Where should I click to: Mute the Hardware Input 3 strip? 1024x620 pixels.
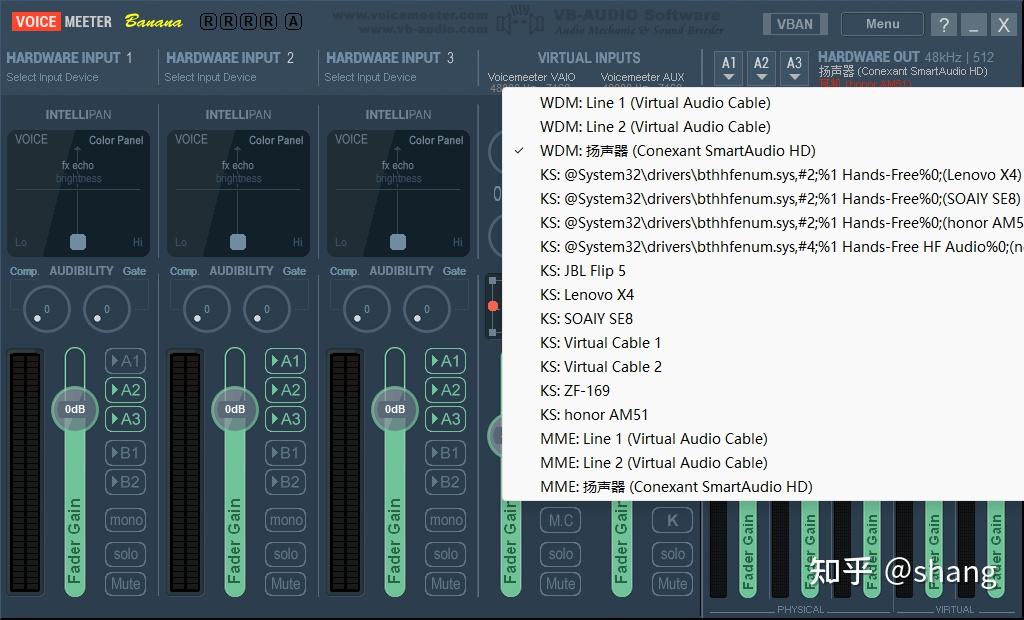[x=445, y=583]
